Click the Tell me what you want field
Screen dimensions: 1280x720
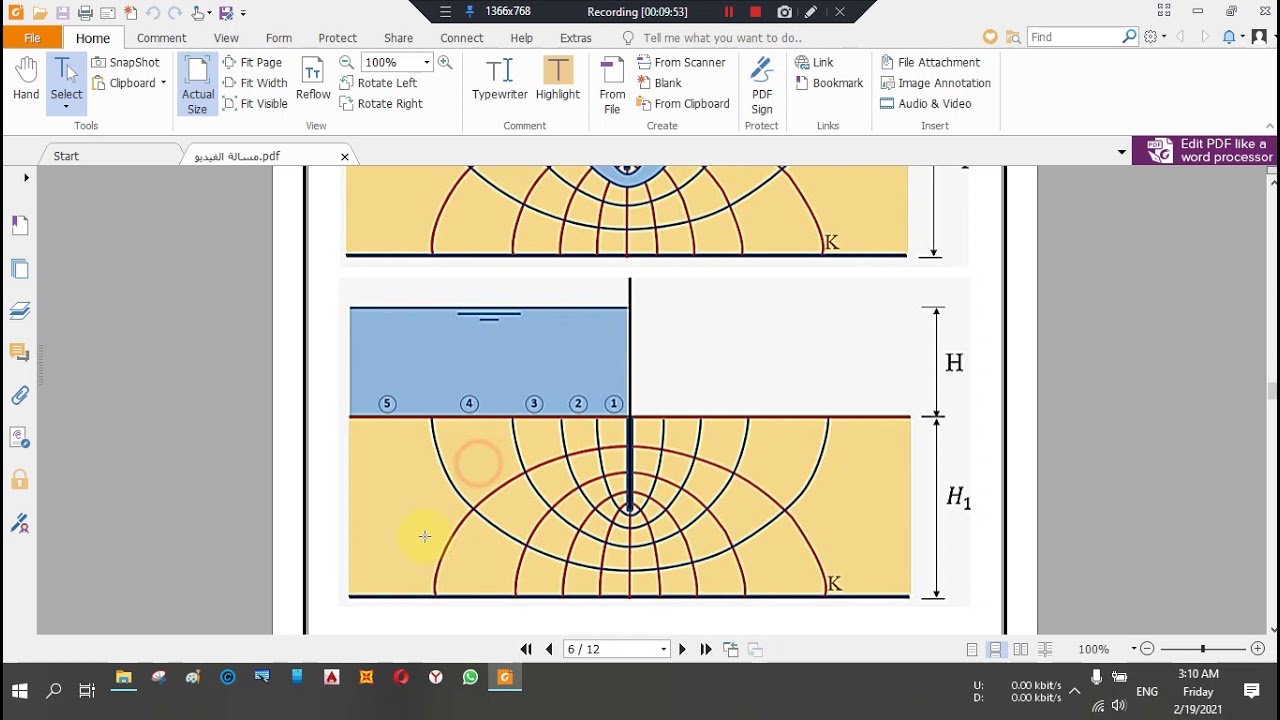(711, 38)
